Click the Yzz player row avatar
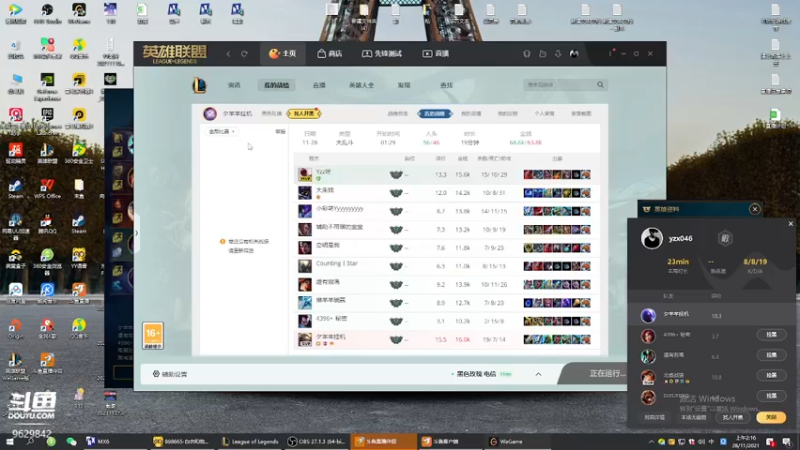The image size is (800, 450). coord(305,174)
